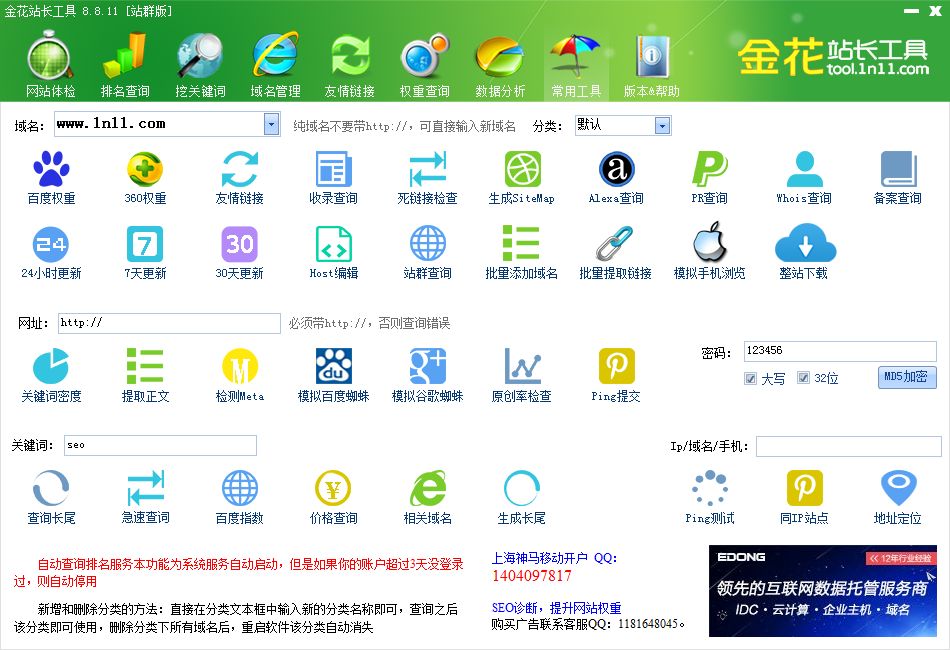Open the 百度权重 paw icon tool
The width and height of the screenshot is (950, 650).
pos(51,170)
